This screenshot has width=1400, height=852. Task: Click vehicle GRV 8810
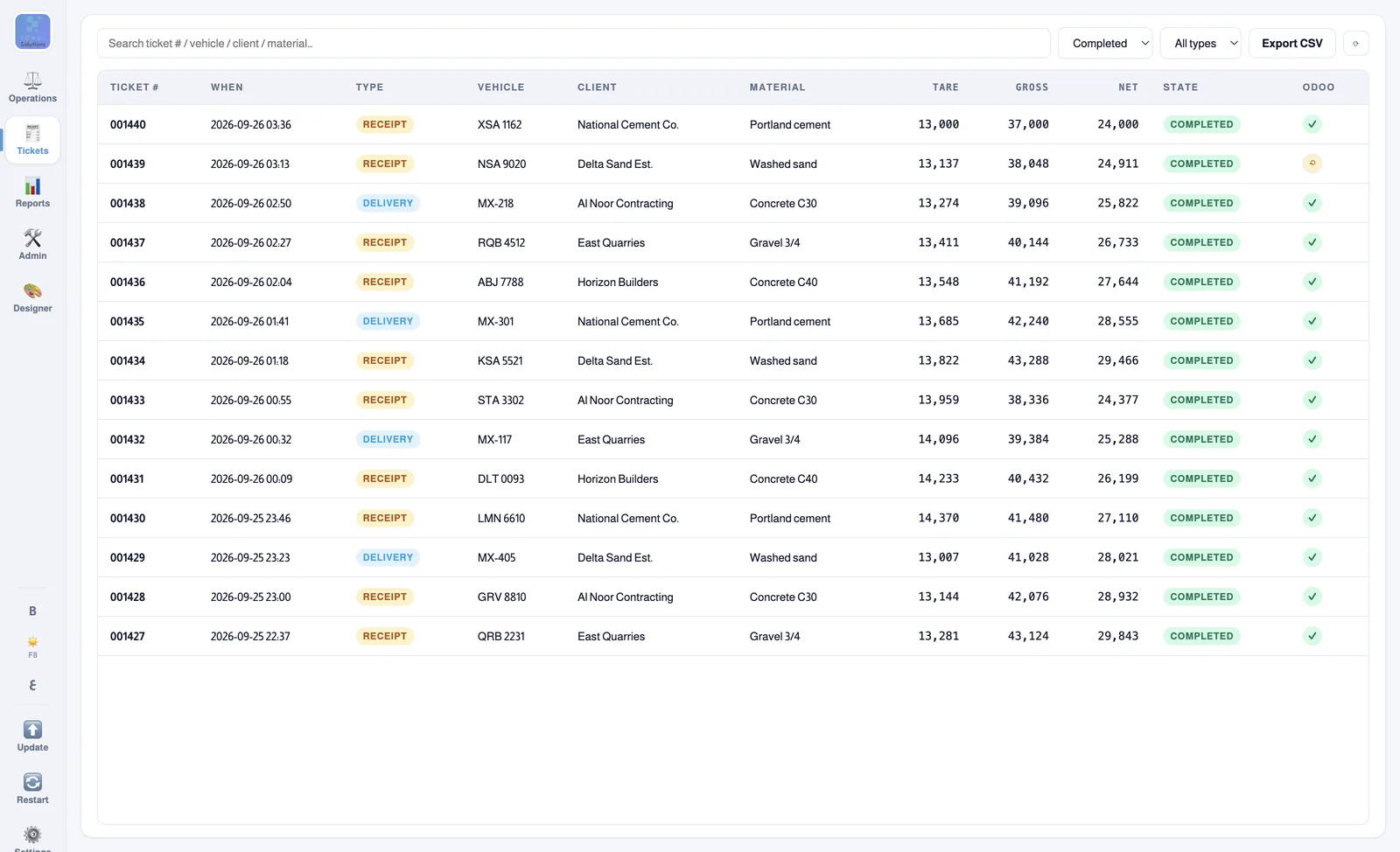(x=502, y=597)
